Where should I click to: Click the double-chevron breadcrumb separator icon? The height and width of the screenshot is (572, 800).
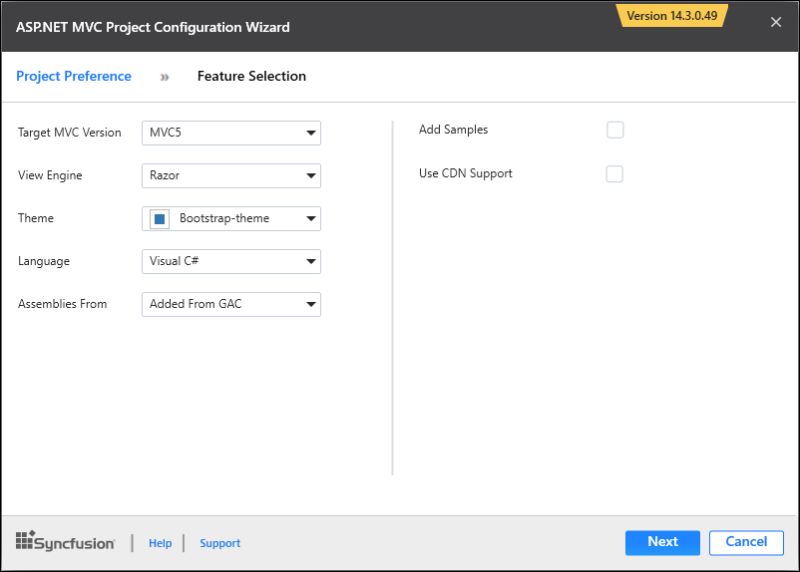pos(164,77)
